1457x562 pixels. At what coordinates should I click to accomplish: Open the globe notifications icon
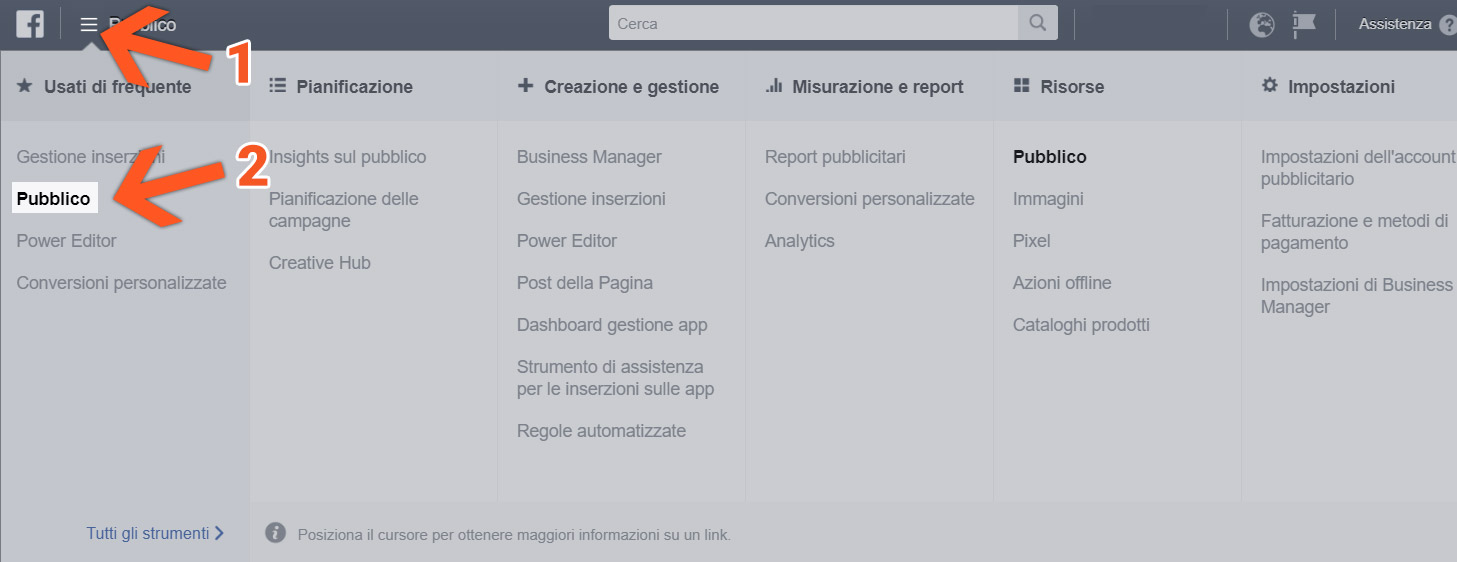coord(1262,24)
